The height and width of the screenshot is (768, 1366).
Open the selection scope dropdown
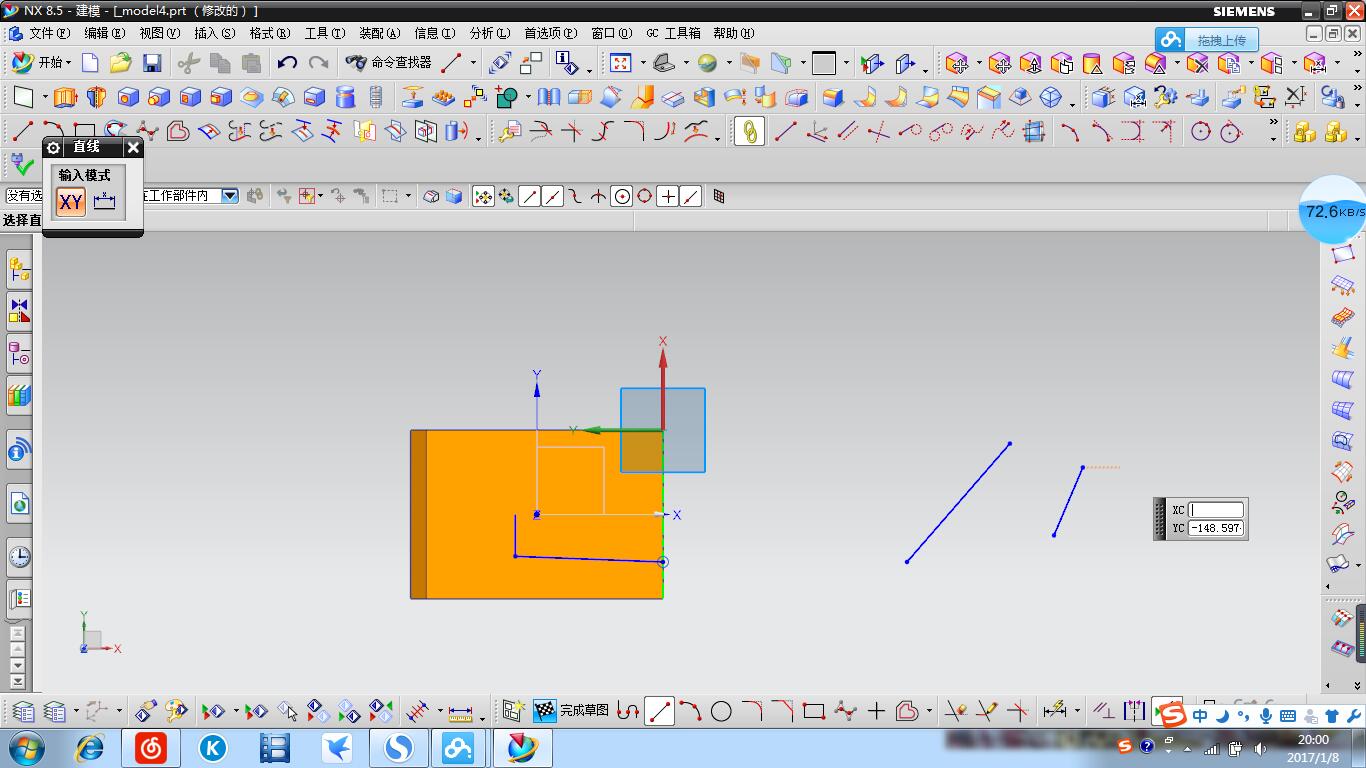click(230, 196)
